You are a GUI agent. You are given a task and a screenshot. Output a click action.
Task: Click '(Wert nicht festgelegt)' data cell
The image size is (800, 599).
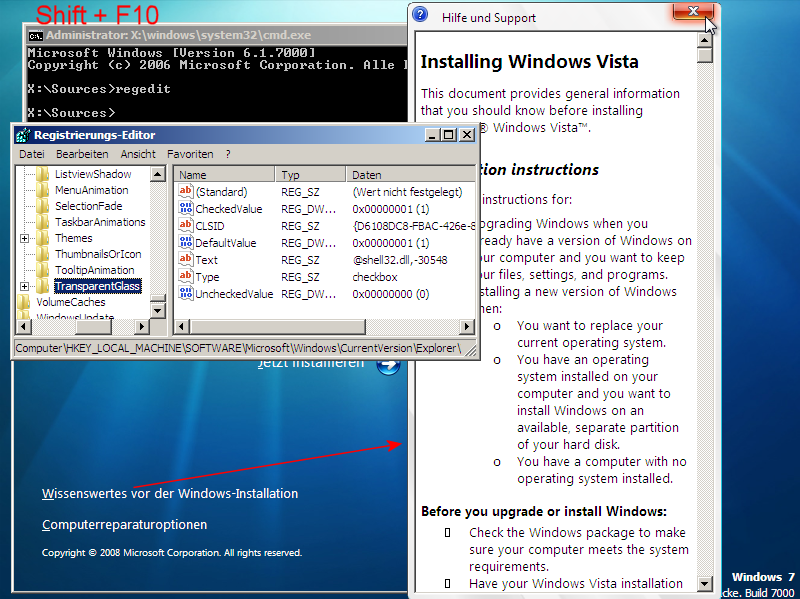(407, 192)
